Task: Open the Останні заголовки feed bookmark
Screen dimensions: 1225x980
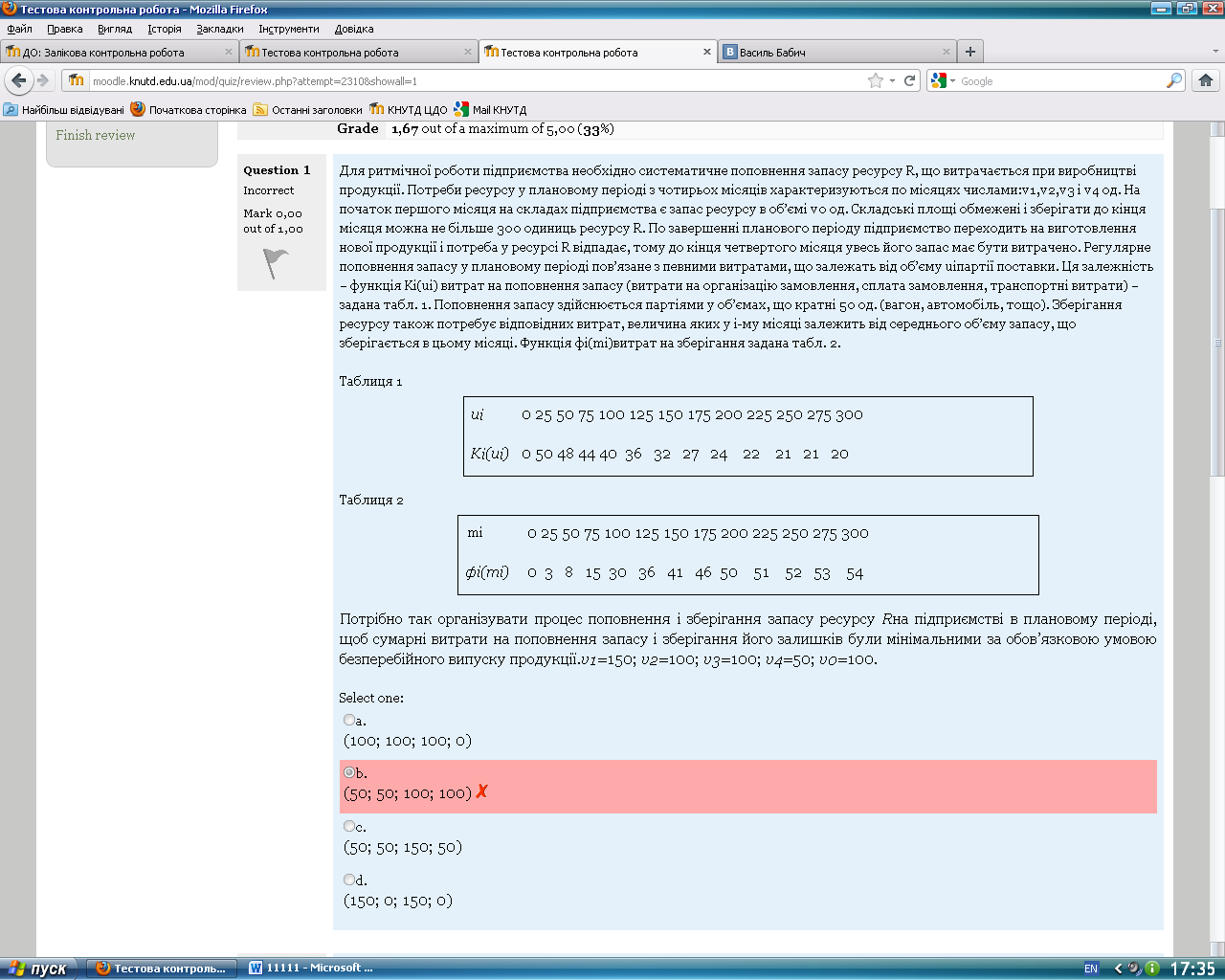Action: pyautogui.click(x=307, y=110)
